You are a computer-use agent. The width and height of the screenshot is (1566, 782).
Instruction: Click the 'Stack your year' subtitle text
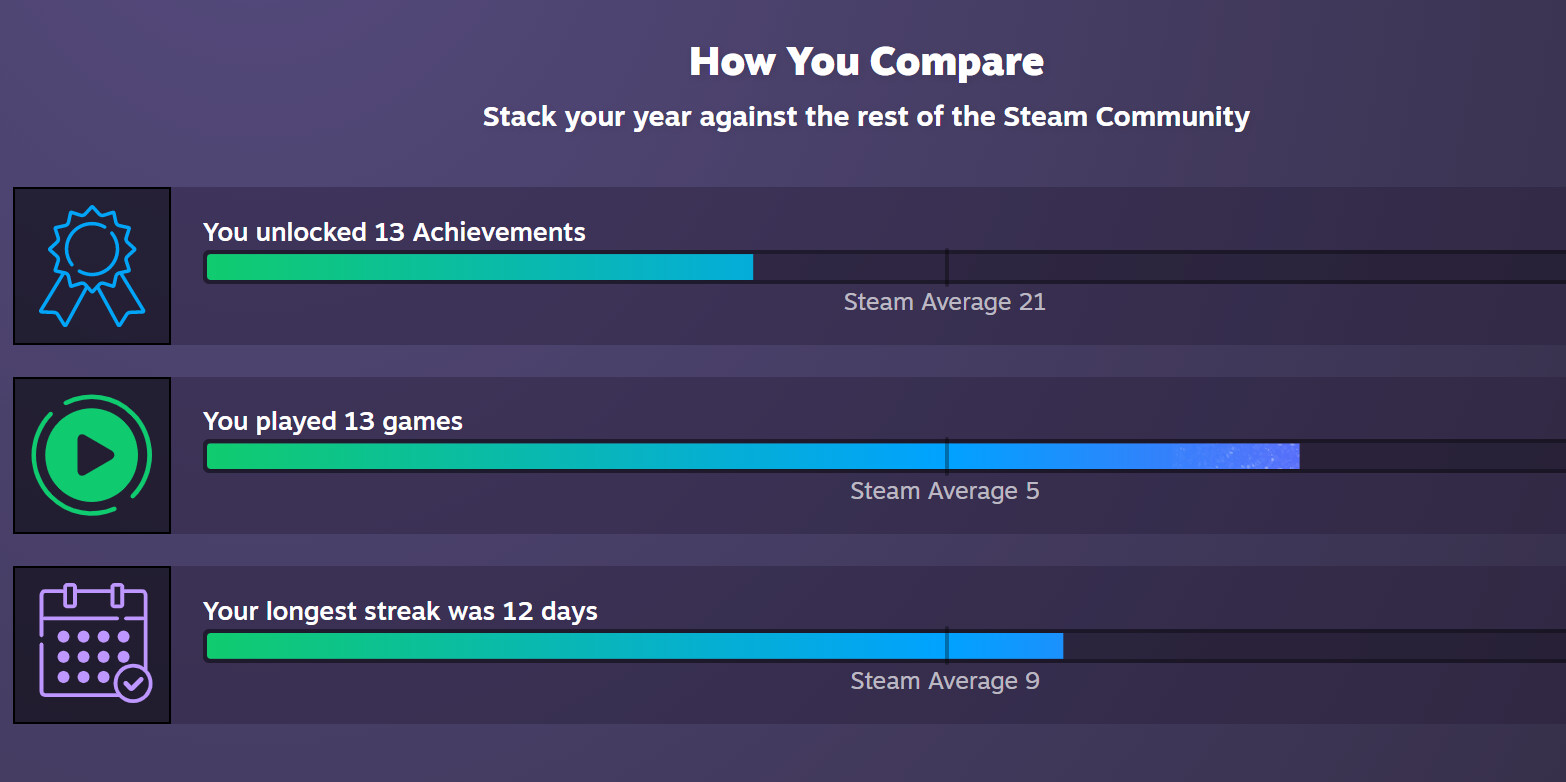[x=867, y=117]
